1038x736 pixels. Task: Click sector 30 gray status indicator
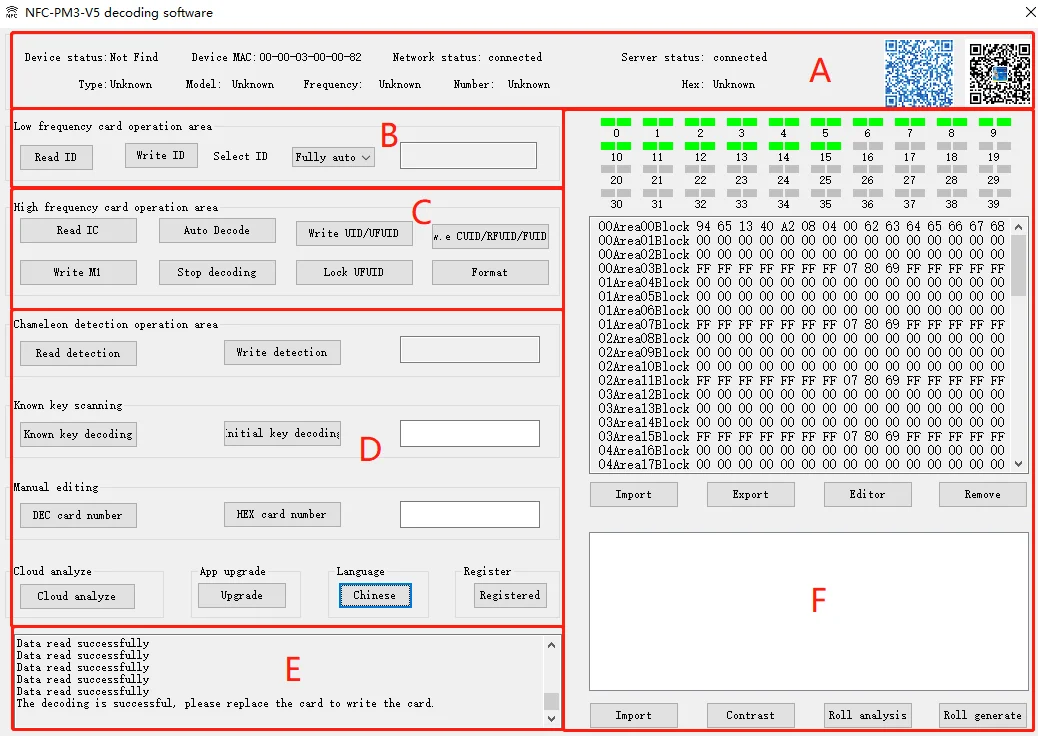616,193
